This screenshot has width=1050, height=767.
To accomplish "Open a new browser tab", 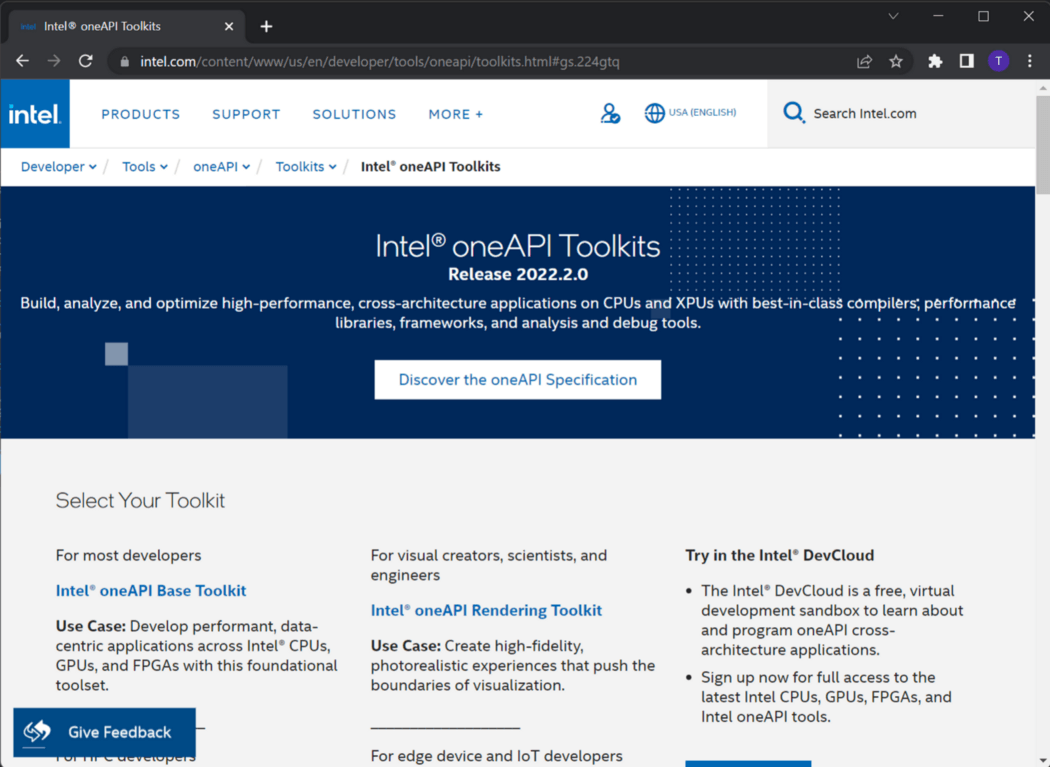I will click(267, 26).
